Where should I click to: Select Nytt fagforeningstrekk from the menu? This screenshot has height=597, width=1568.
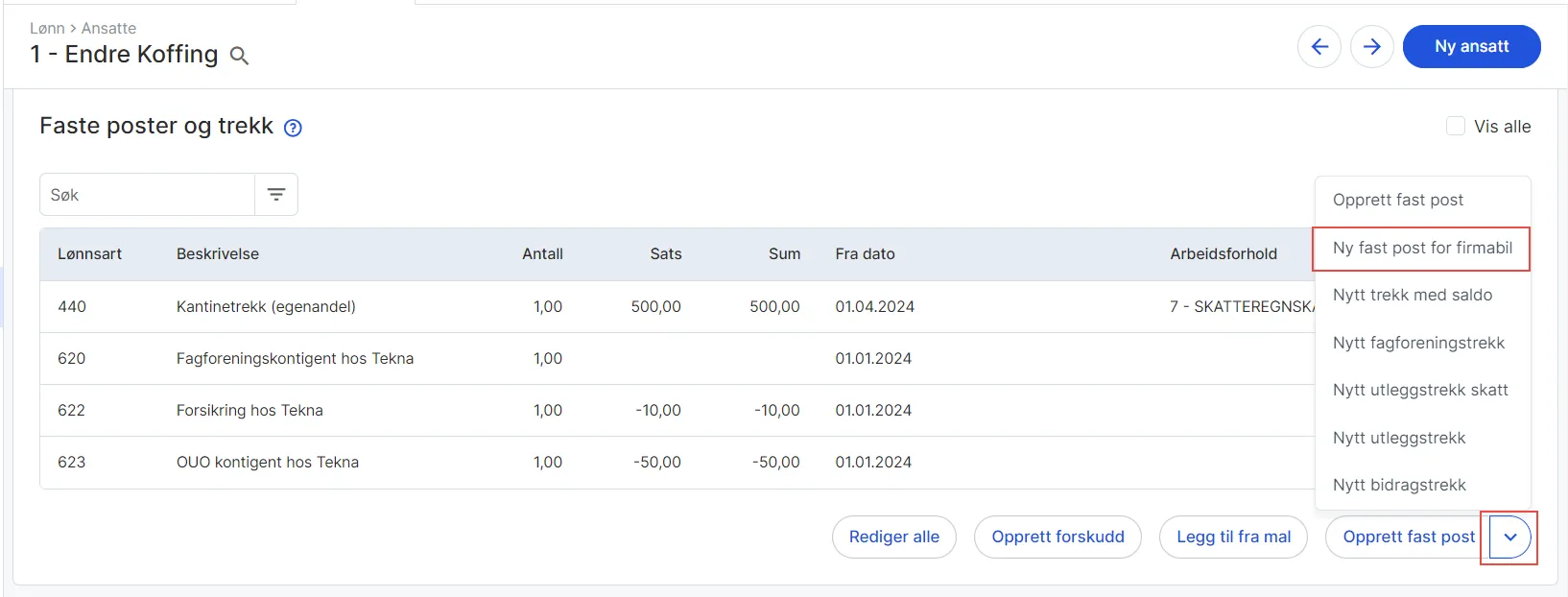click(x=1418, y=343)
